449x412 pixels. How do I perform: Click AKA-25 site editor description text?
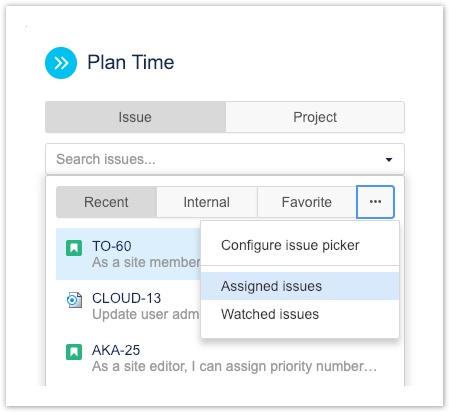click(234, 366)
